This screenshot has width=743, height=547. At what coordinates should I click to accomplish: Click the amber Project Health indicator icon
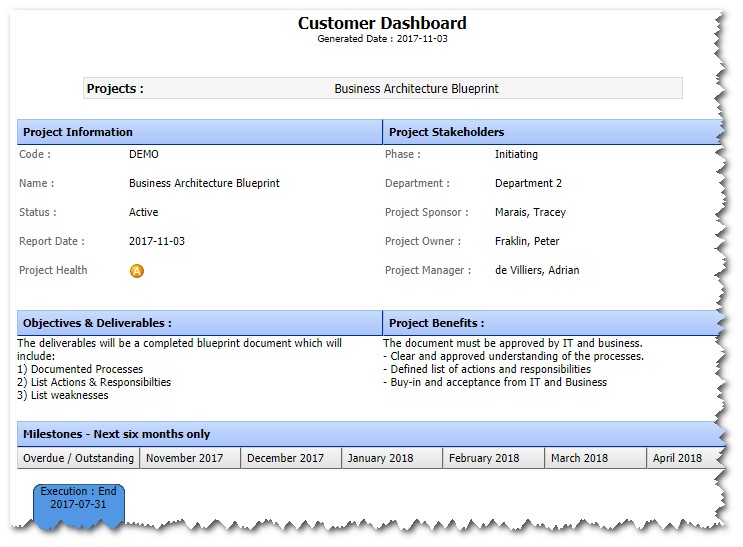(x=136, y=271)
